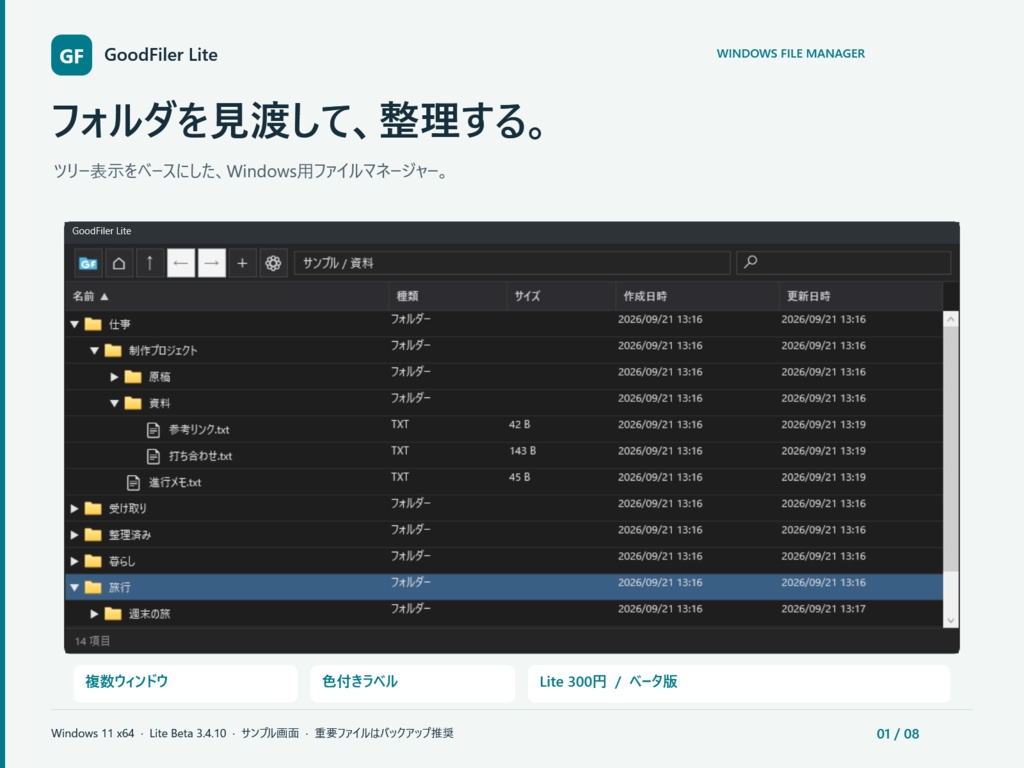The height and width of the screenshot is (768, 1024).
Task: Click the plus icon in toolbar
Action: [242, 263]
